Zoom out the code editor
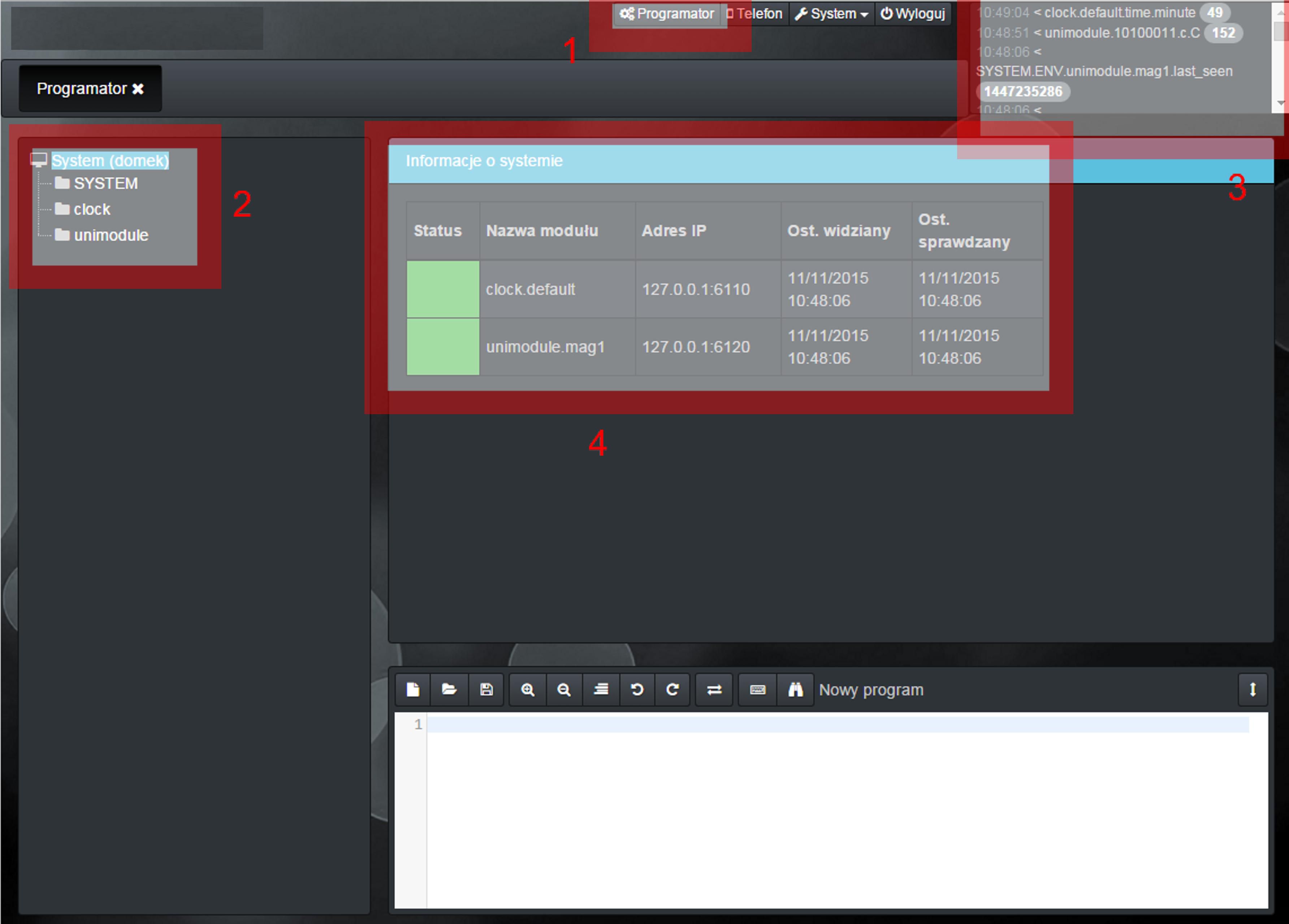 tap(564, 690)
